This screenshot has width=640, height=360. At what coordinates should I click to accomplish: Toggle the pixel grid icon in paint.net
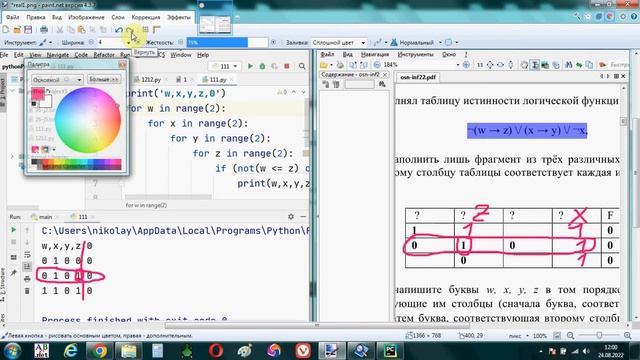(x=145, y=29)
